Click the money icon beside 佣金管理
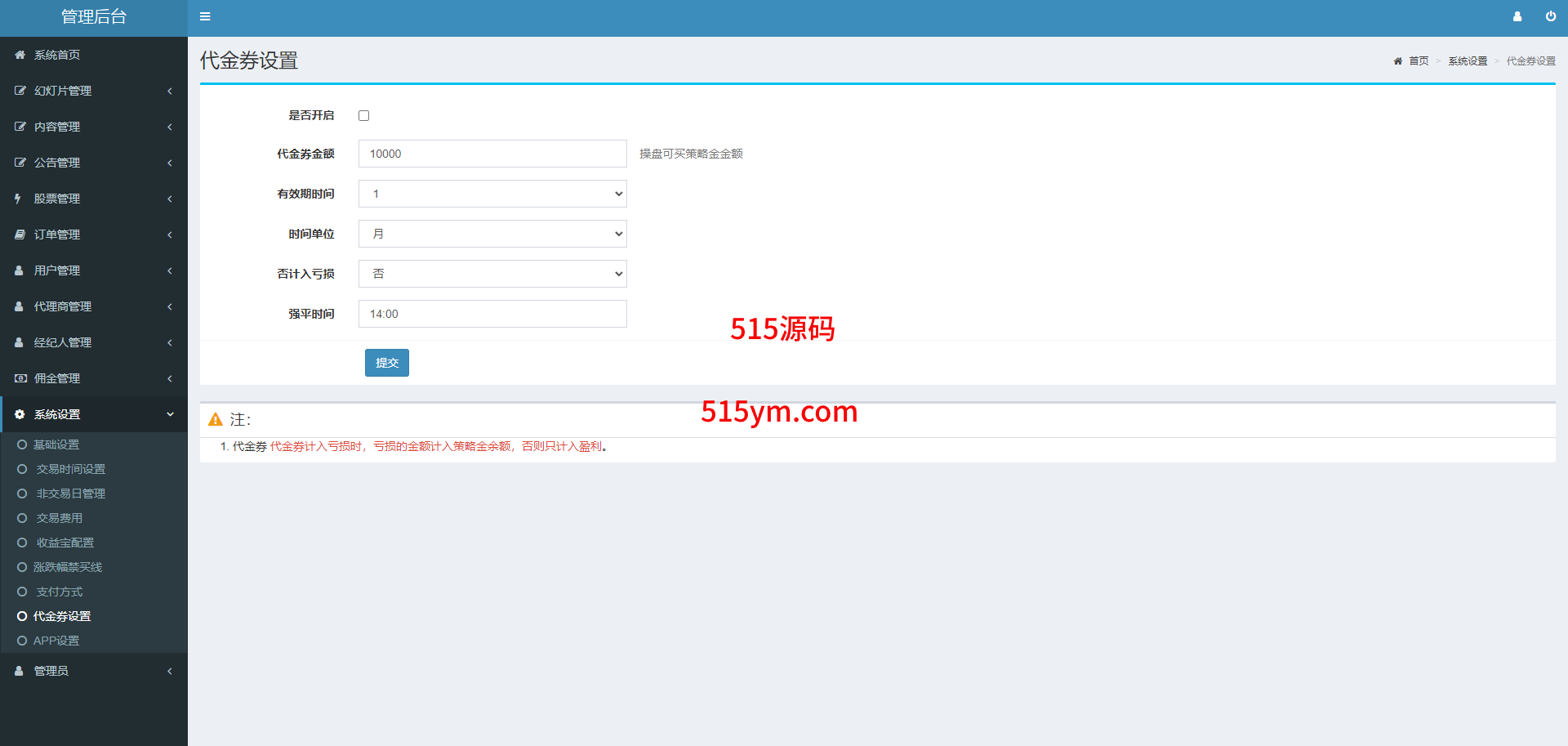This screenshot has height=746, width=1568. point(20,378)
